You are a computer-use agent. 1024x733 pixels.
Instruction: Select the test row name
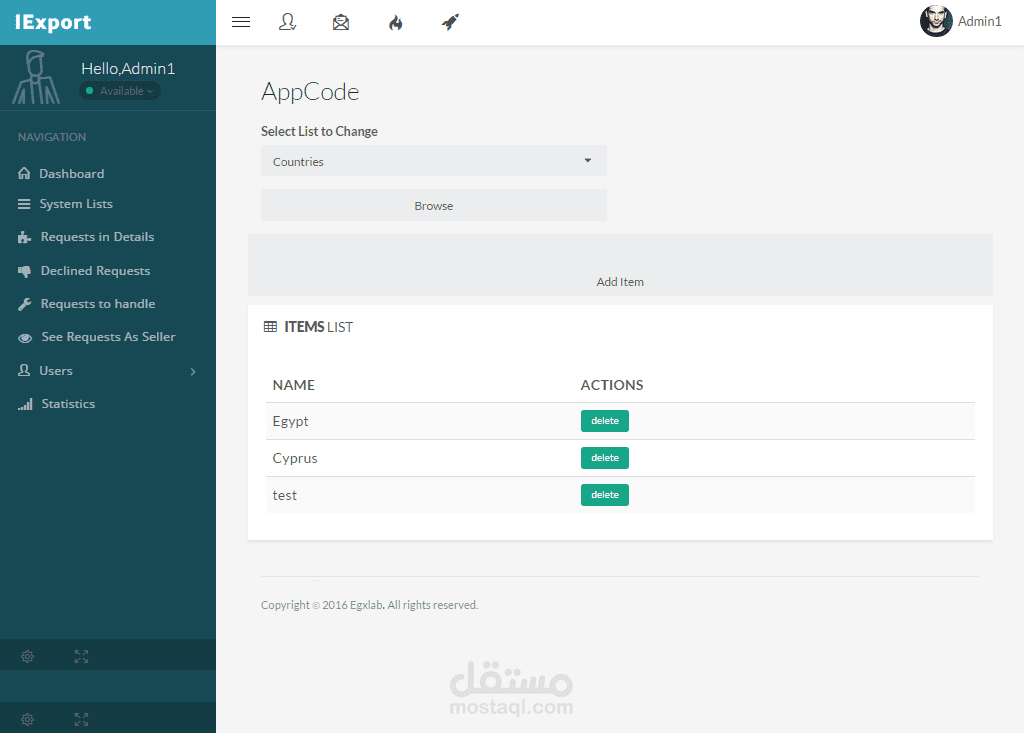(285, 495)
